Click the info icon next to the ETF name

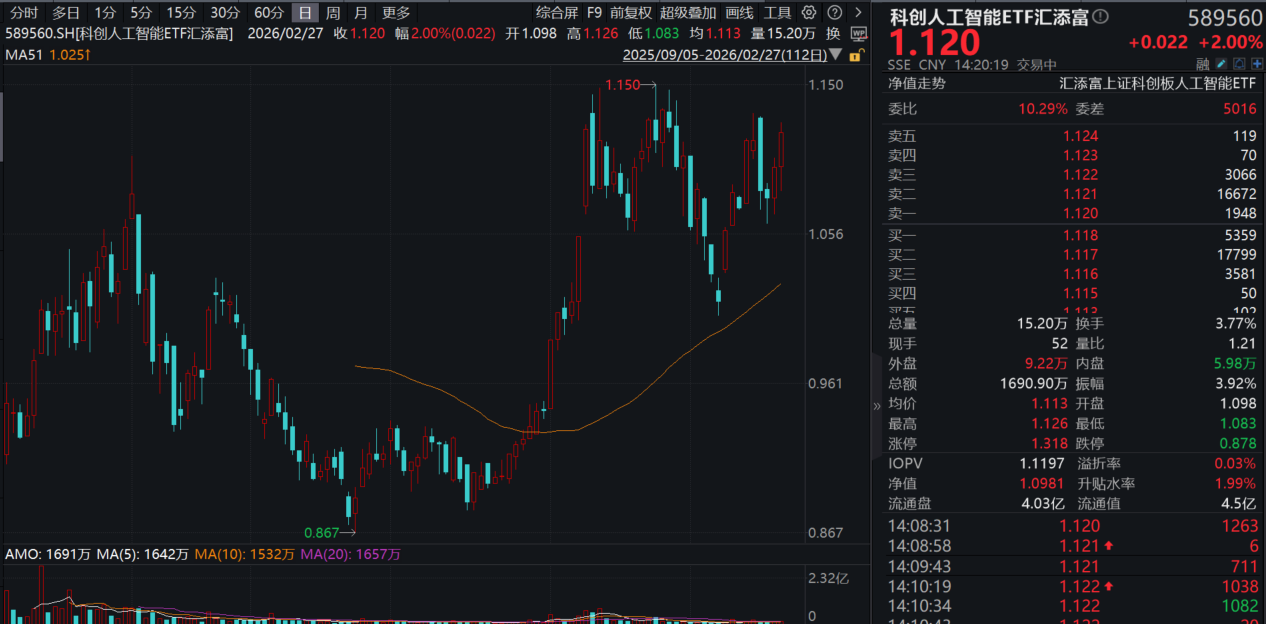coord(1100,16)
